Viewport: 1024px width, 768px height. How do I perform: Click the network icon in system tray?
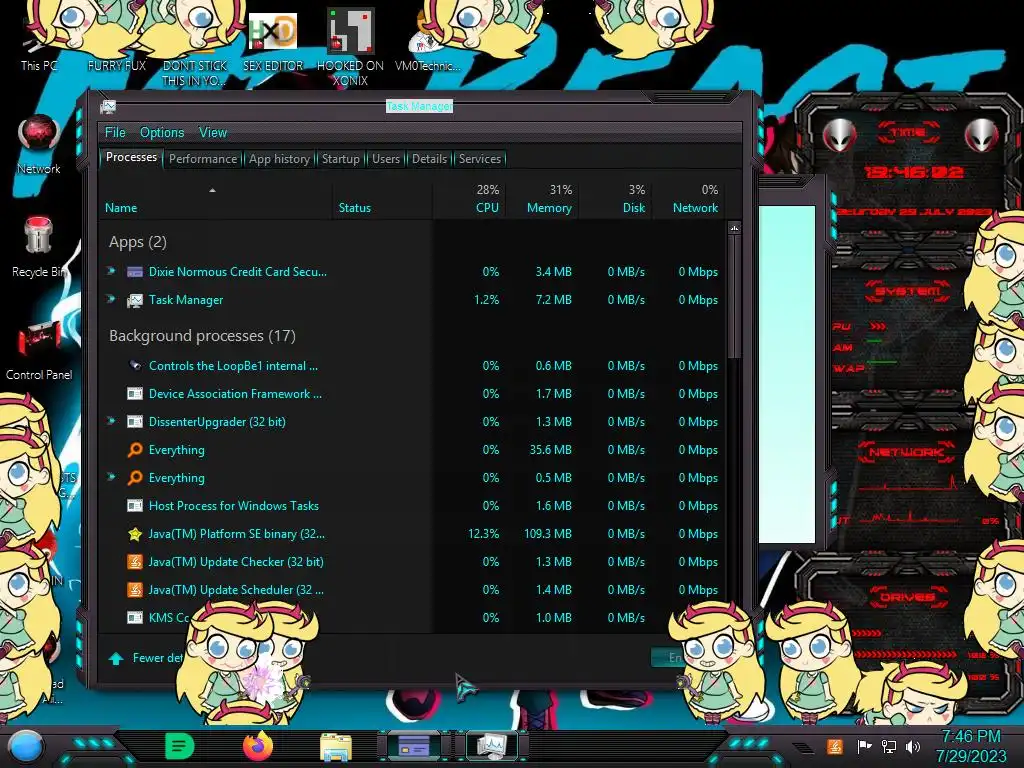point(888,746)
